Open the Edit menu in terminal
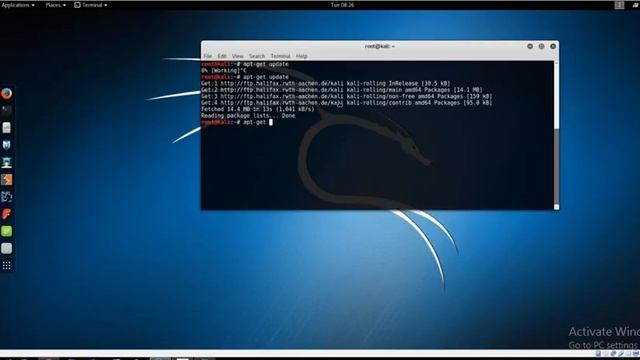The height and width of the screenshot is (360, 640). tap(222, 56)
